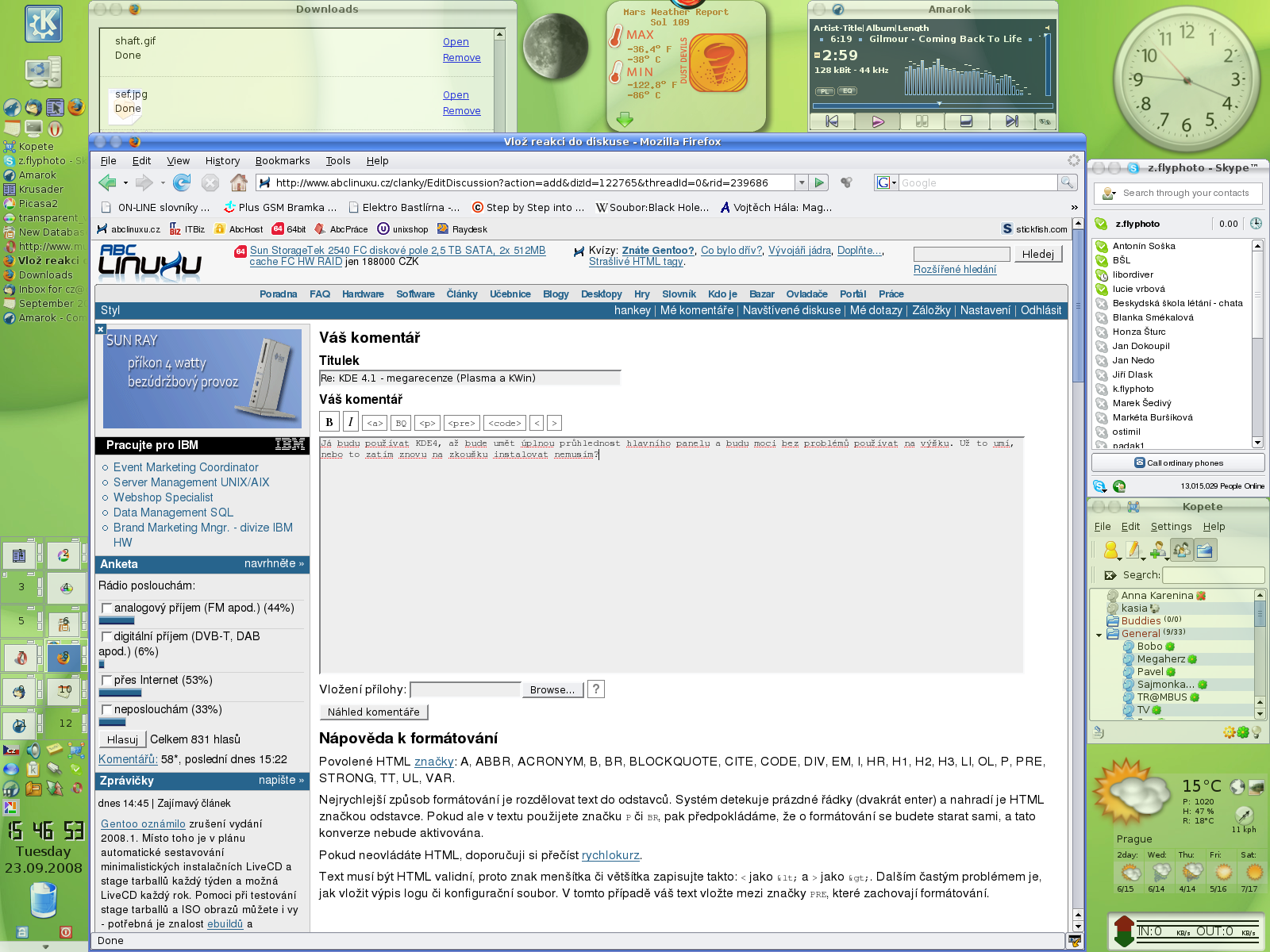Image resolution: width=1270 pixels, height=952 pixels.
Task: Select Megaherz contact in Kopete
Action: coord(1161,659)
